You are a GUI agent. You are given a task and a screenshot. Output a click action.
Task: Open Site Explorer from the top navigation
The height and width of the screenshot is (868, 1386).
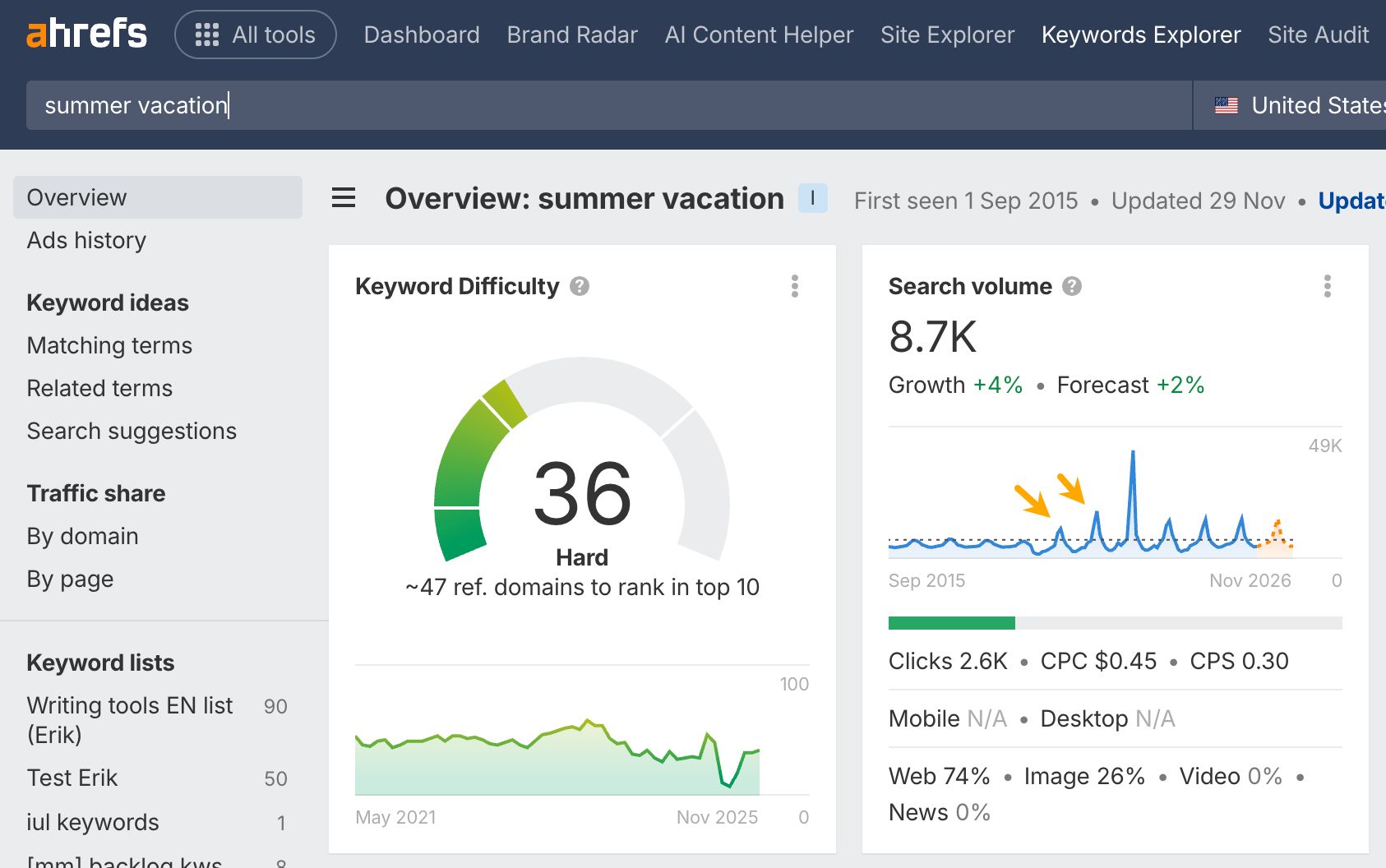click(947, 35)
